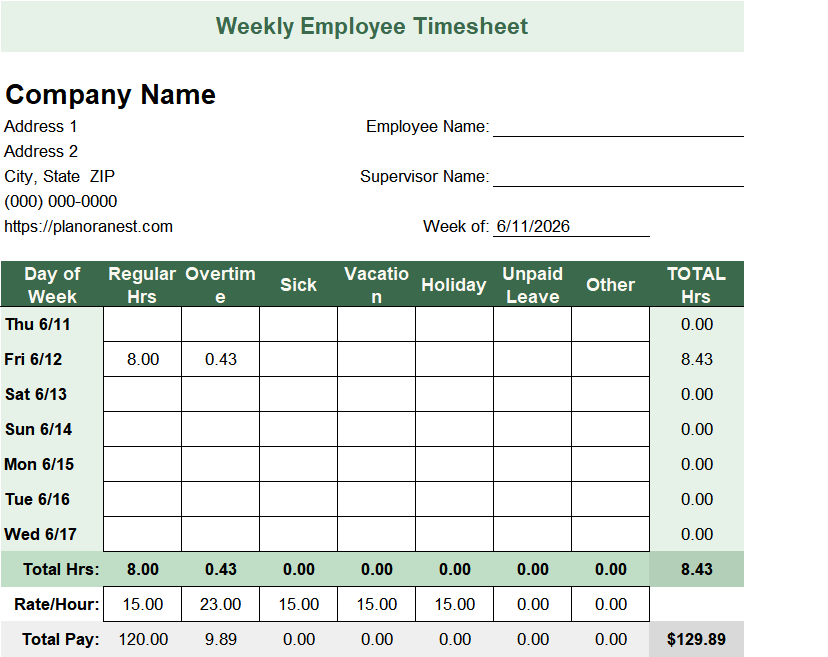The height and width of the screenshot is (657, 828).
Task: Edit the 0.00 other rate cell
Action: click(610, 604)
